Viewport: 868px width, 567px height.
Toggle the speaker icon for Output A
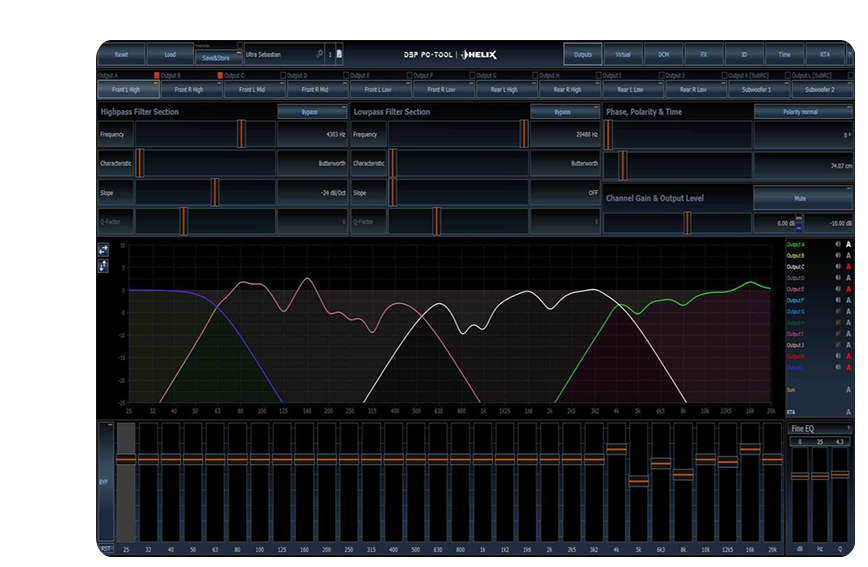(837, 245)
